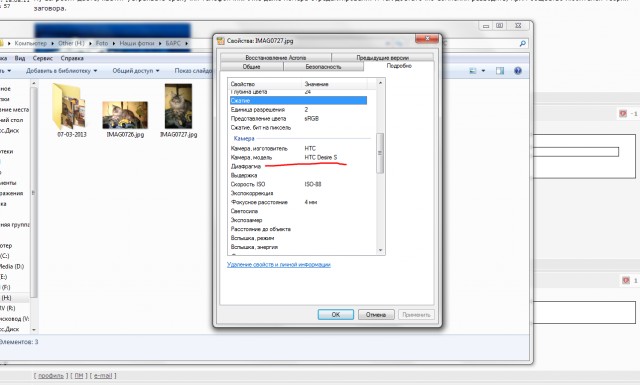Select the Камера, модель row

tap(298, 157)
